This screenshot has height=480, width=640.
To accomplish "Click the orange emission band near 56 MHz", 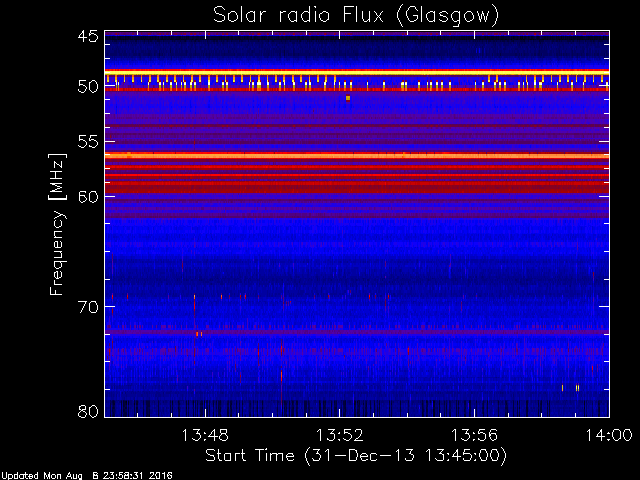I will coord(357,156).
